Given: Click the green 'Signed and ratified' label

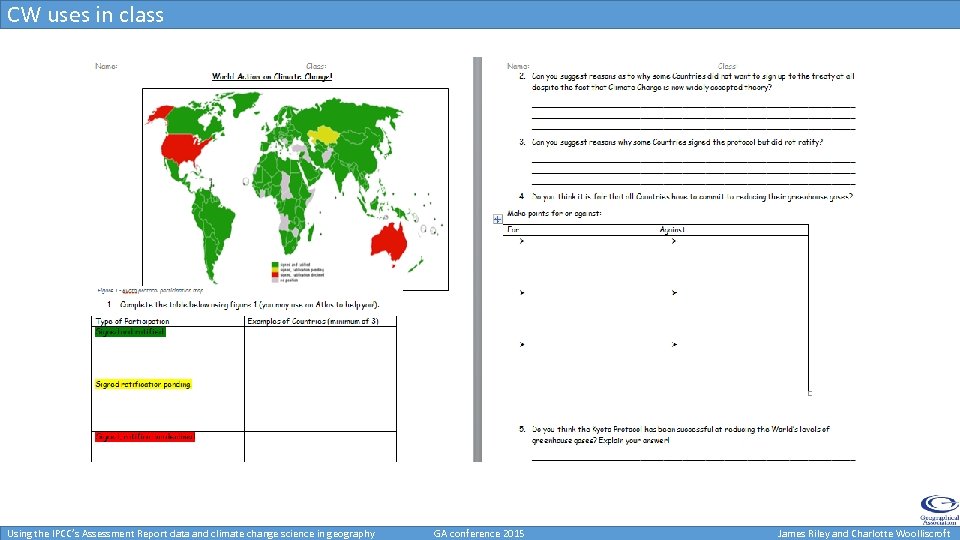Looking at the screenshot, I should click(x=130, y=332).
